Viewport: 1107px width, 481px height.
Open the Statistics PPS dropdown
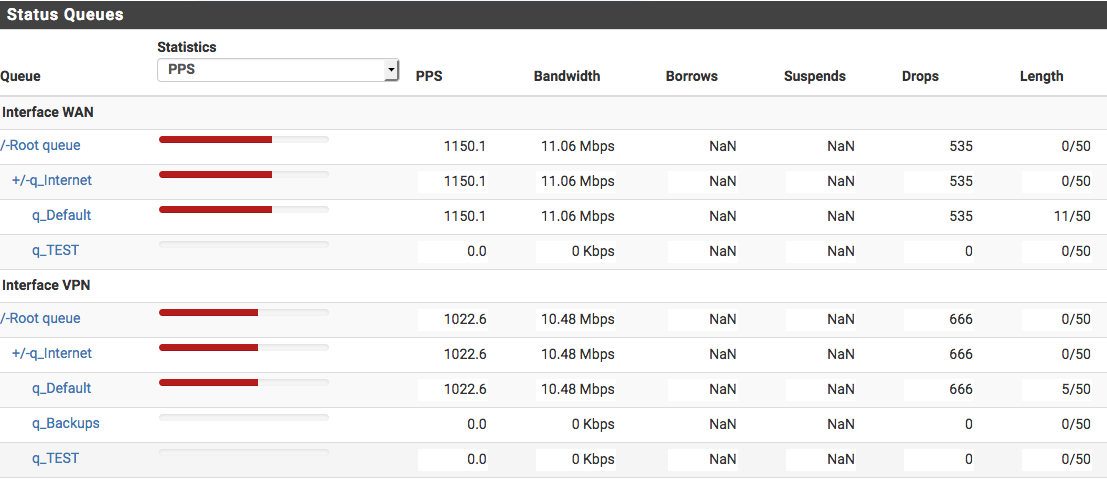[x=279, y=70]
